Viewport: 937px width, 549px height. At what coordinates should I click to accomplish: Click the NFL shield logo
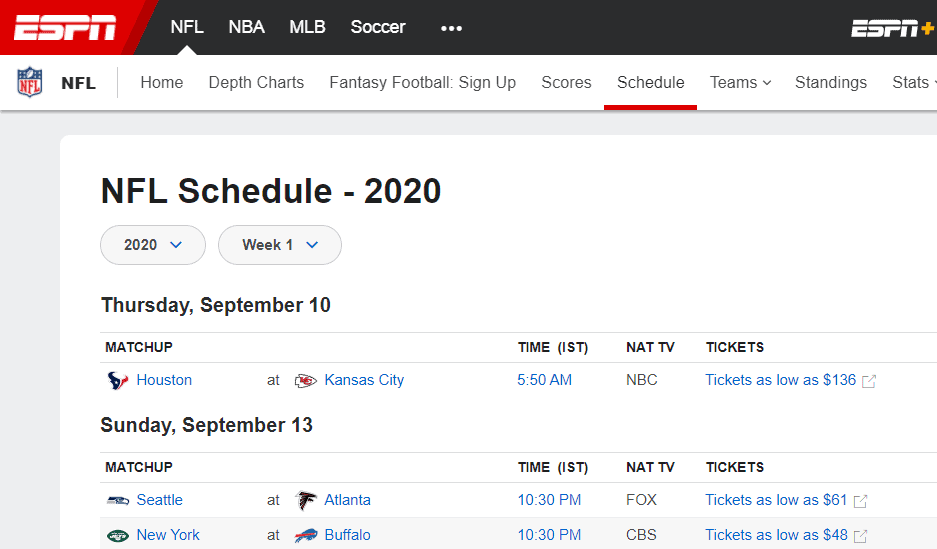click(x=29, y=82)
